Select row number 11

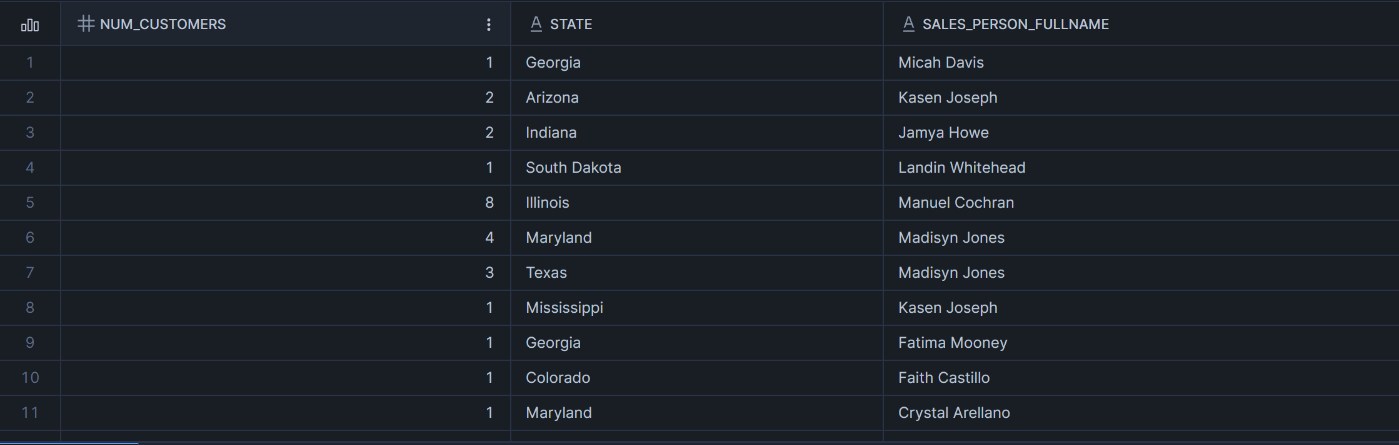[x=30, y=413]
